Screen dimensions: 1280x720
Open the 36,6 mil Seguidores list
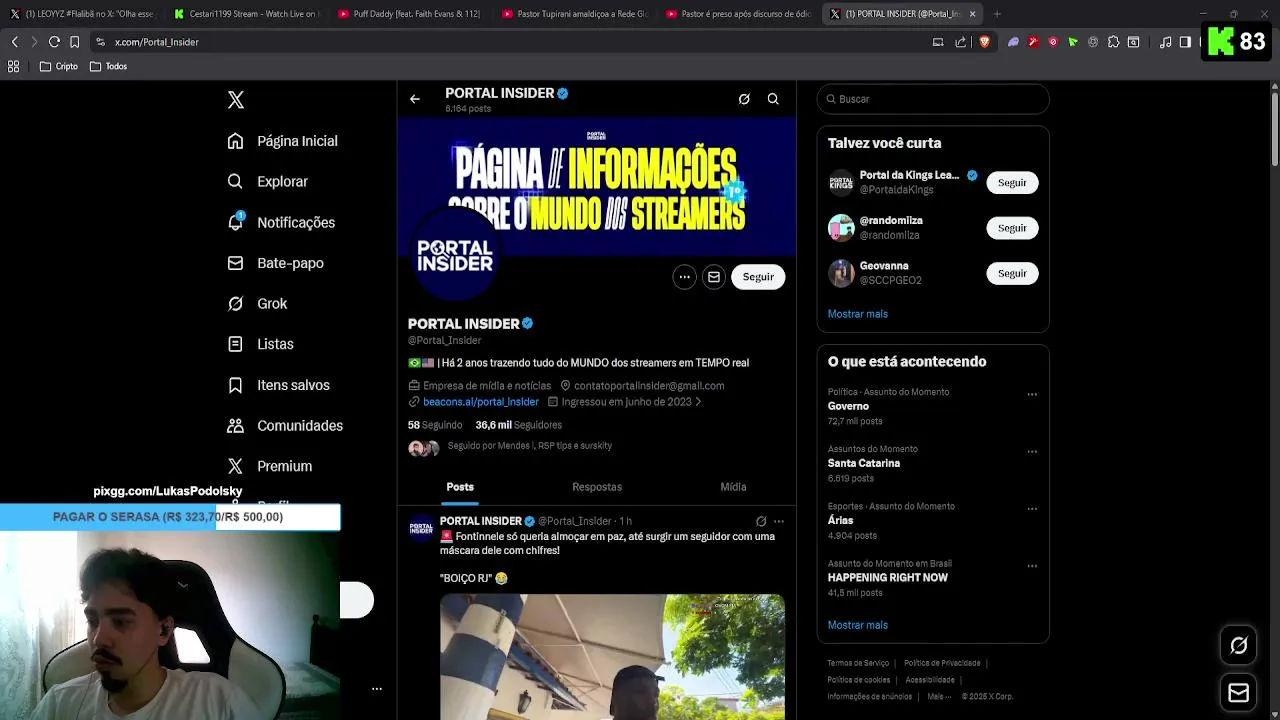point(518,425)
